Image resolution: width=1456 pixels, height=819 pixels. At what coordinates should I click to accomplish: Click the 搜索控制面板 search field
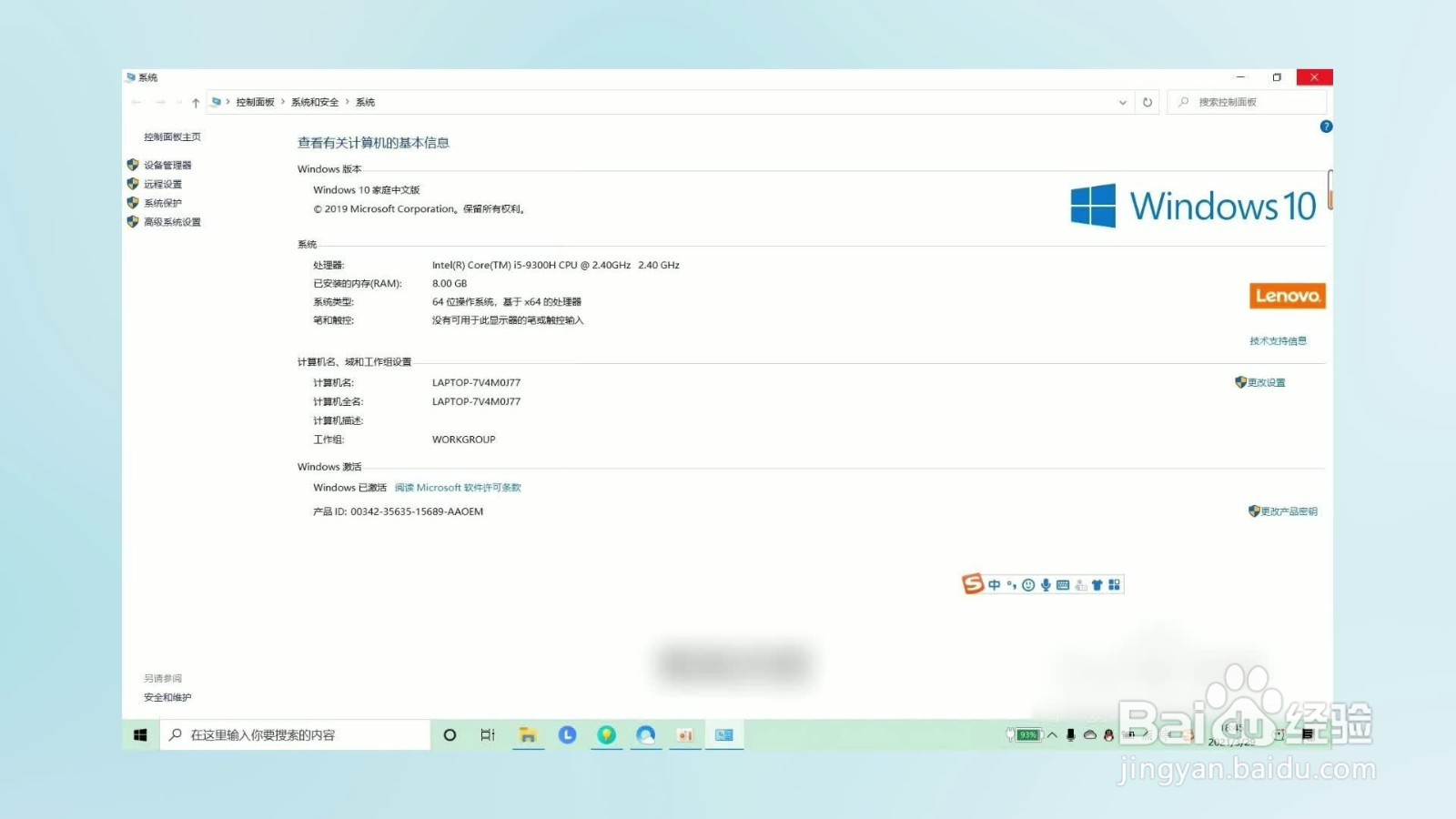(x=1247, y=102)
